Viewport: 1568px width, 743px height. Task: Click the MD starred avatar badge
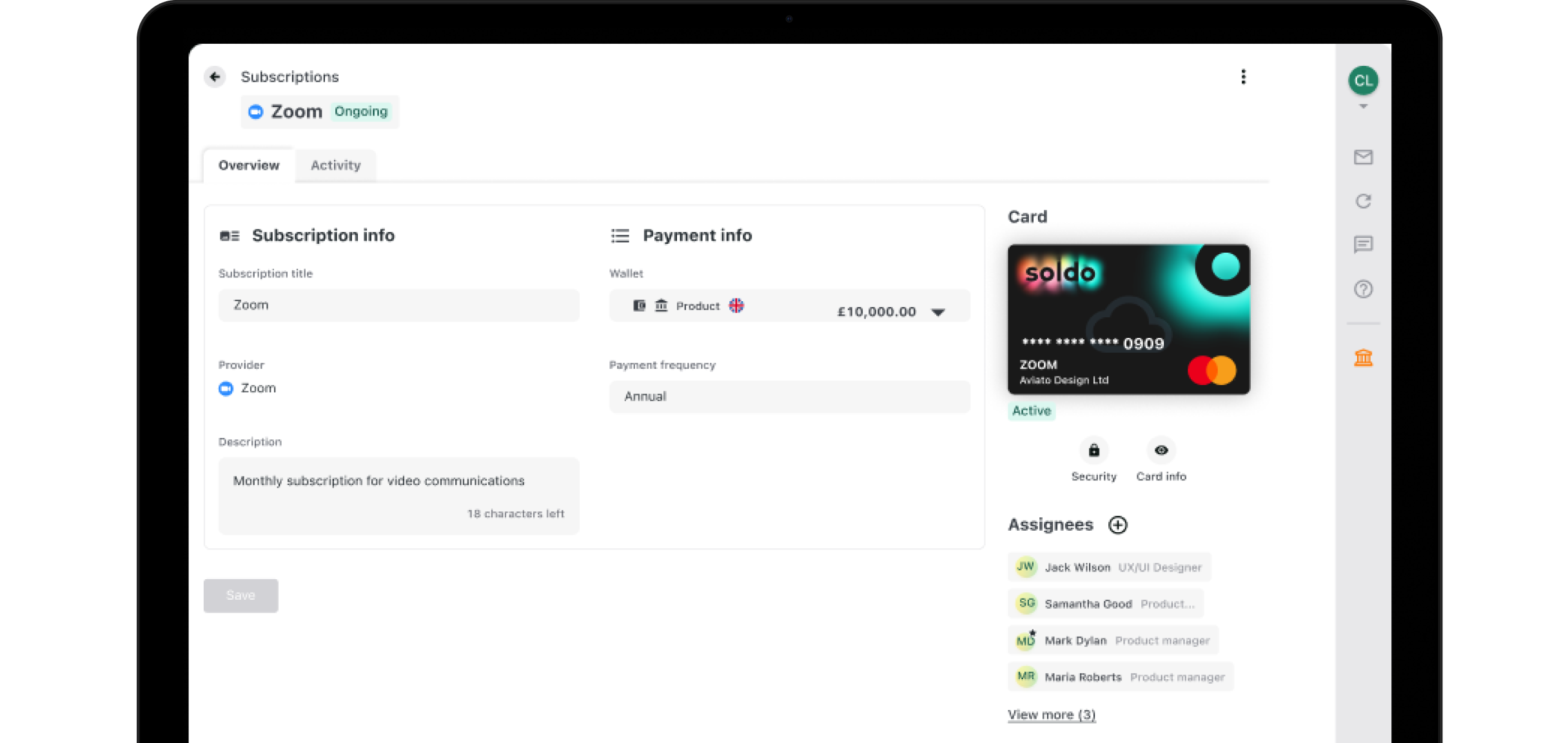click(1026, 640)
